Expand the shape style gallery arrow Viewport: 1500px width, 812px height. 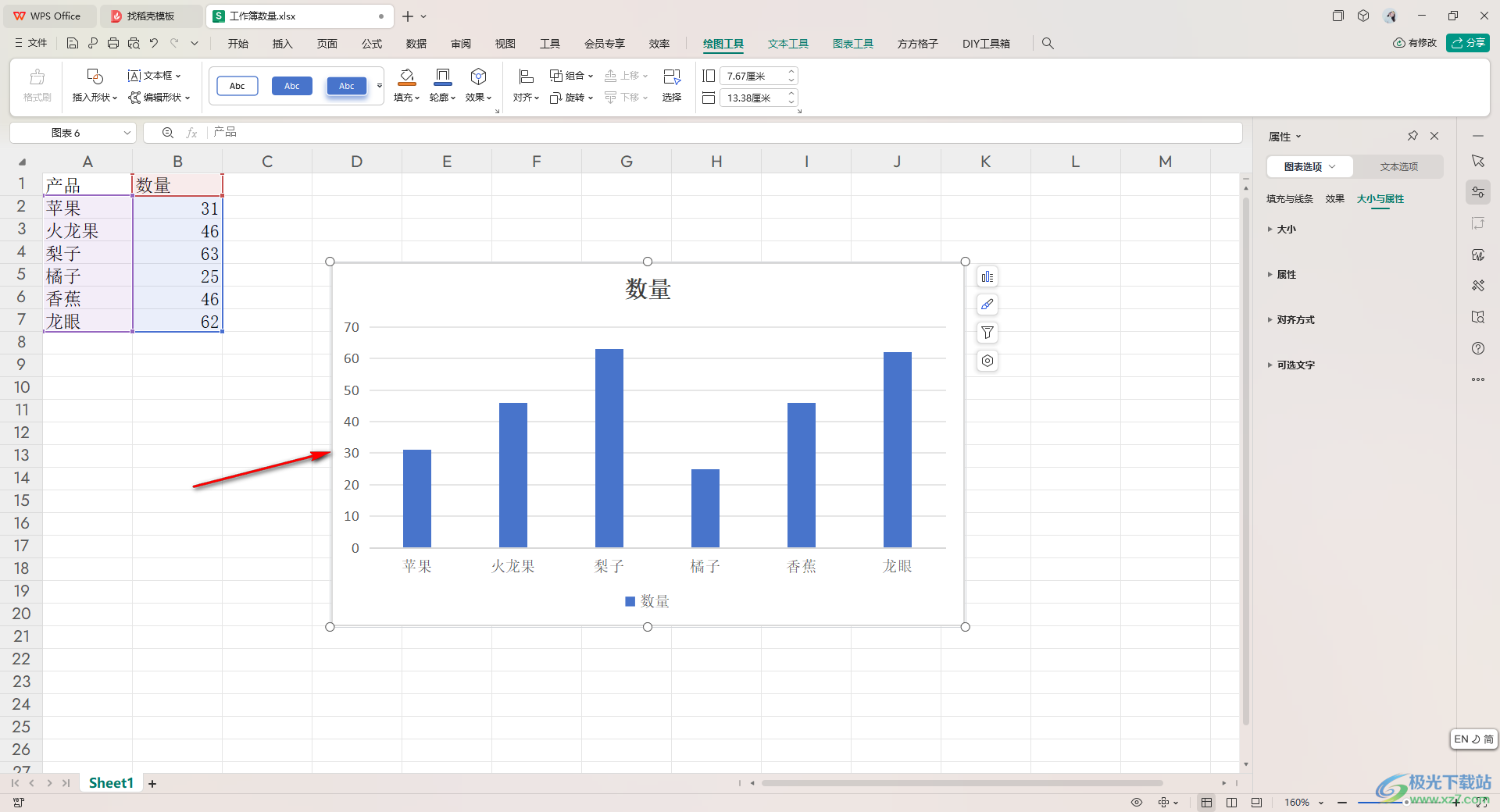coord(380,86)
